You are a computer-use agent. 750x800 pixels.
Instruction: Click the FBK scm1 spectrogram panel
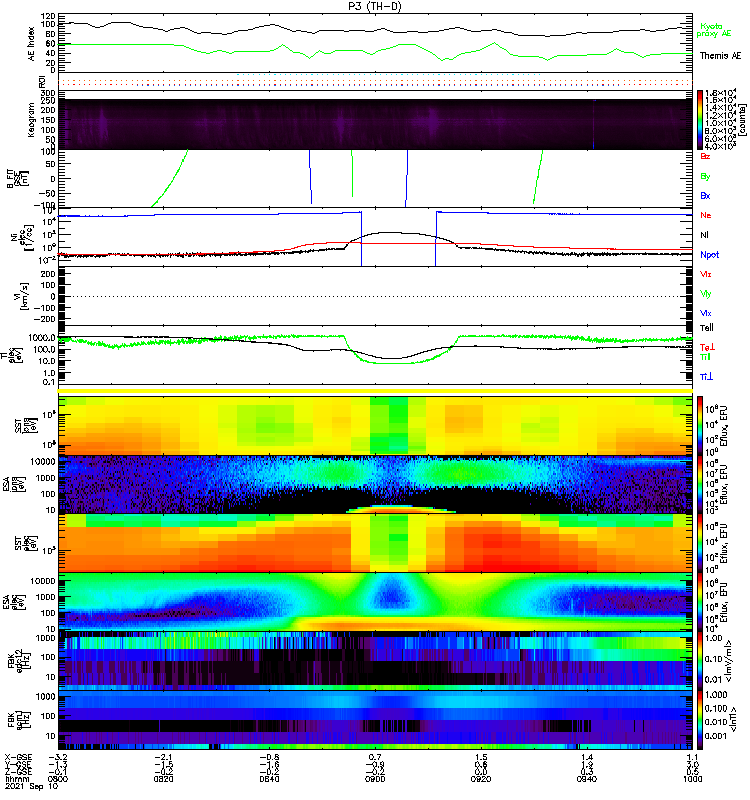coord(375,720)
